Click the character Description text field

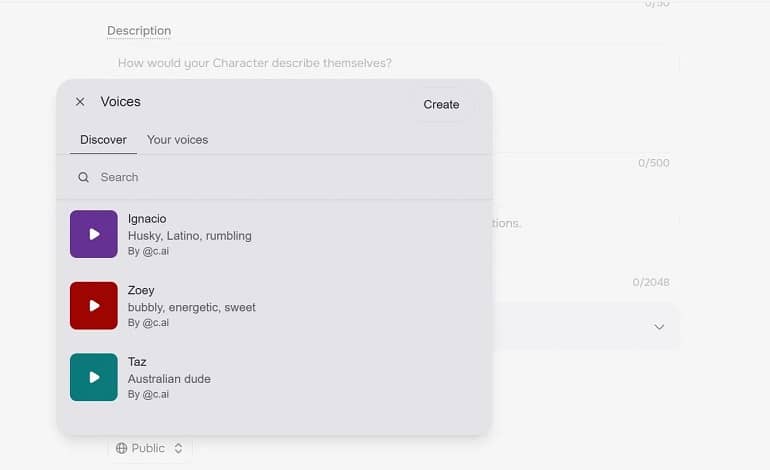click(x=393, y=63)
